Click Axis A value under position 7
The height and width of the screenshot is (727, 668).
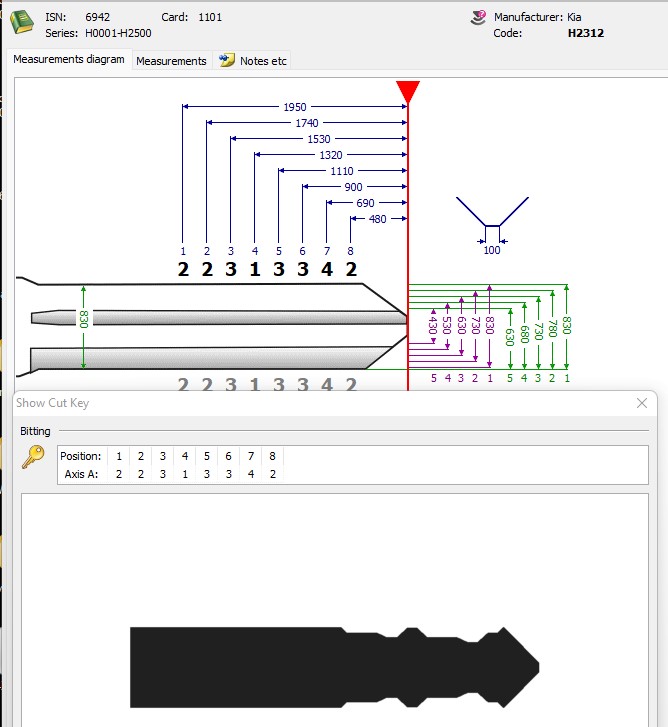(x=251, y=474)
